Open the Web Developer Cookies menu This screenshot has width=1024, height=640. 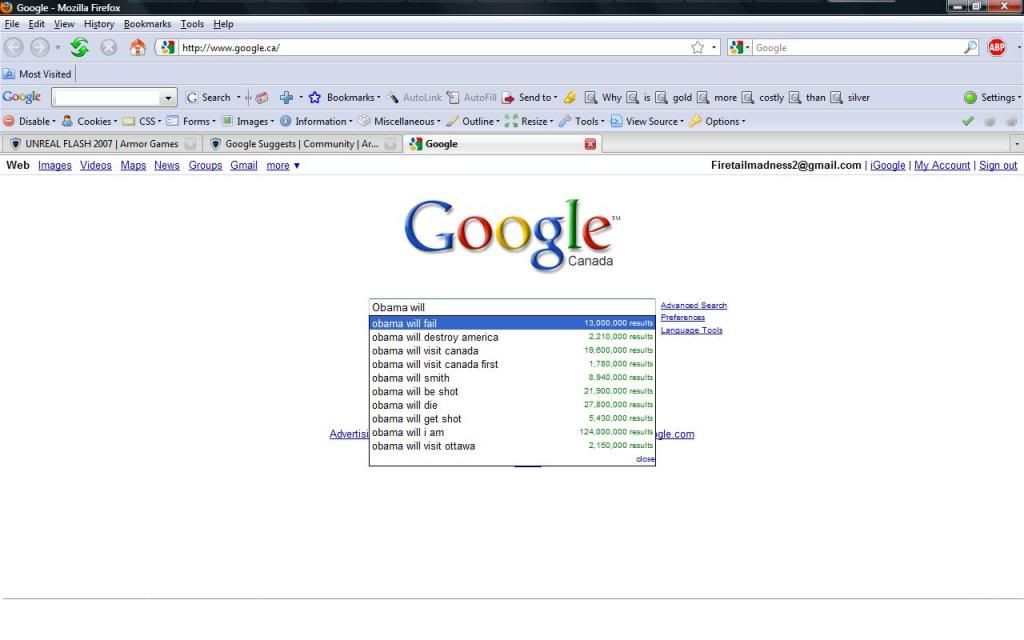click(x=89, y=121)
